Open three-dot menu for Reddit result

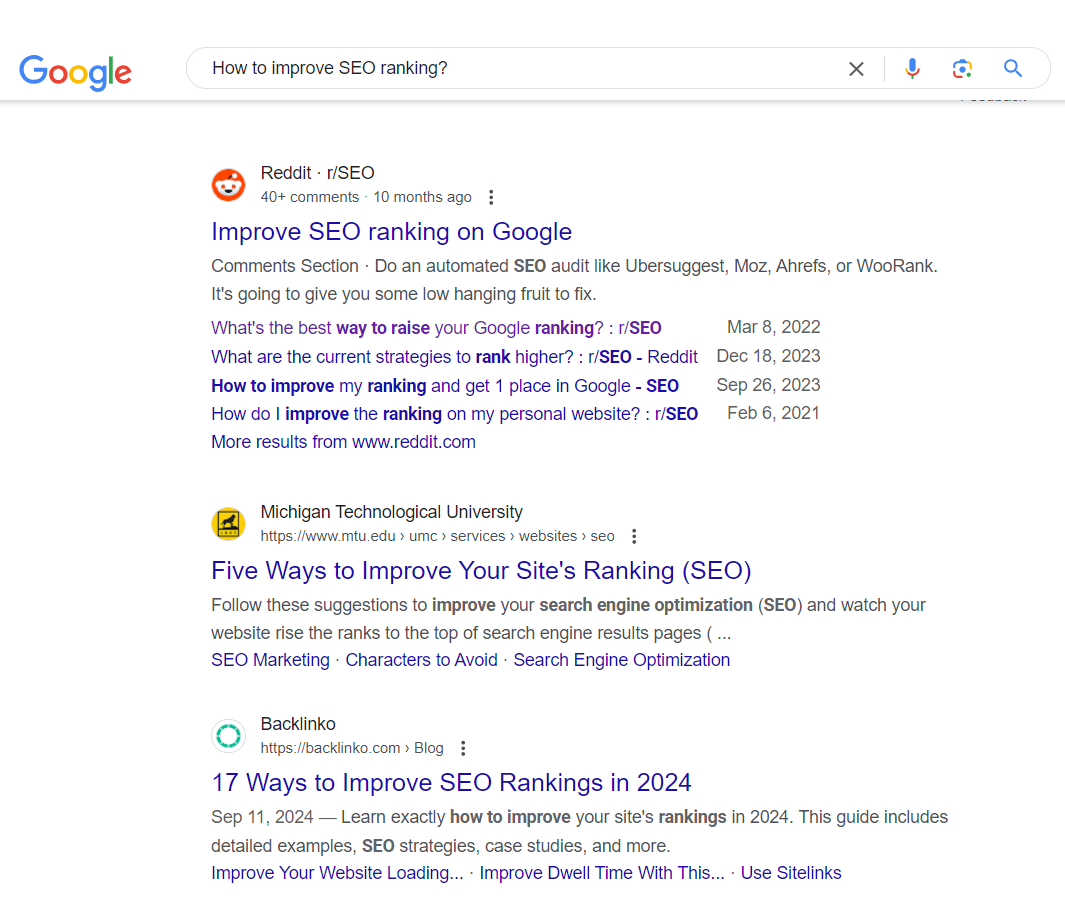point(490,198)
